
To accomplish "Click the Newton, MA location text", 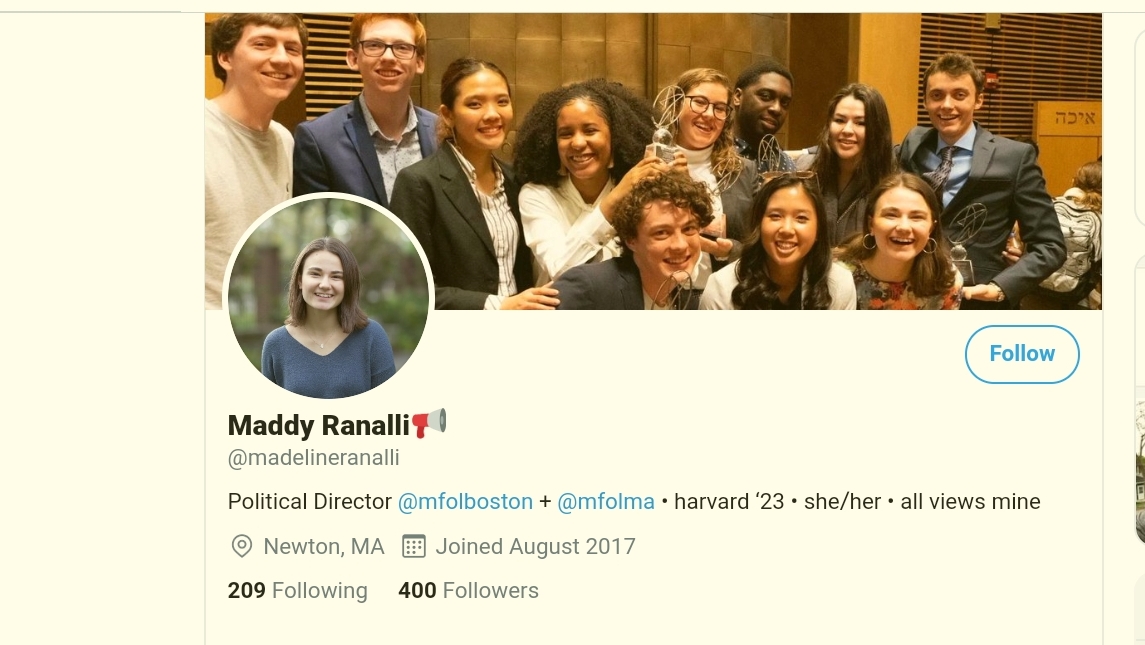I will 323,546.
